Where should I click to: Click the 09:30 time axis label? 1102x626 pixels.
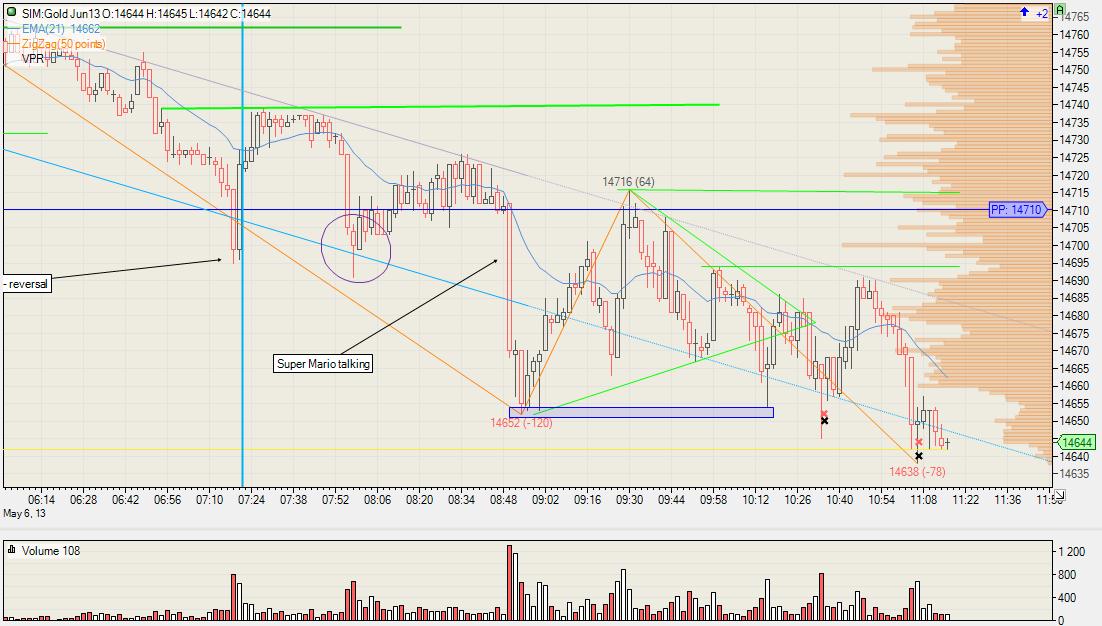(x=629, y=500)
